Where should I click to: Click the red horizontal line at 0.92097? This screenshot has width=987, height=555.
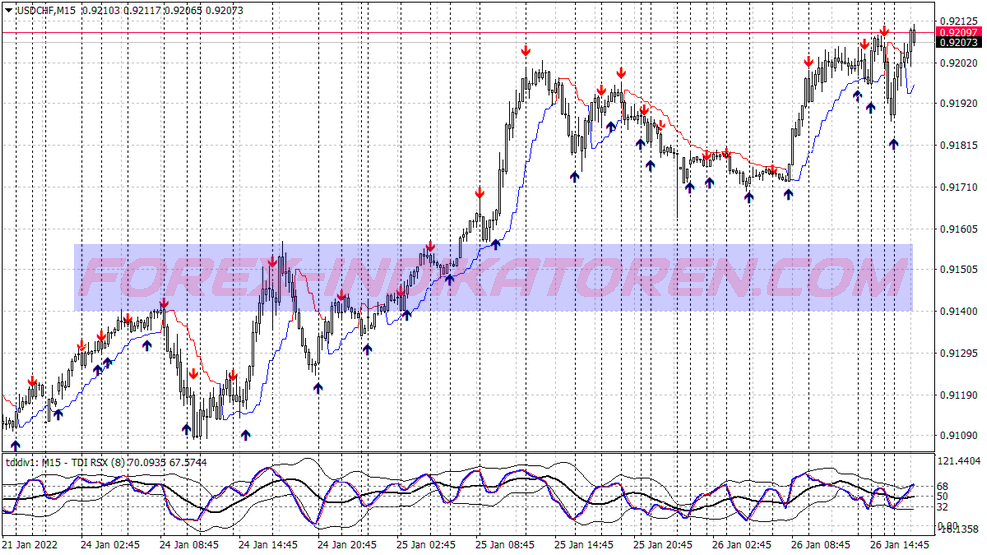[468, 32]
